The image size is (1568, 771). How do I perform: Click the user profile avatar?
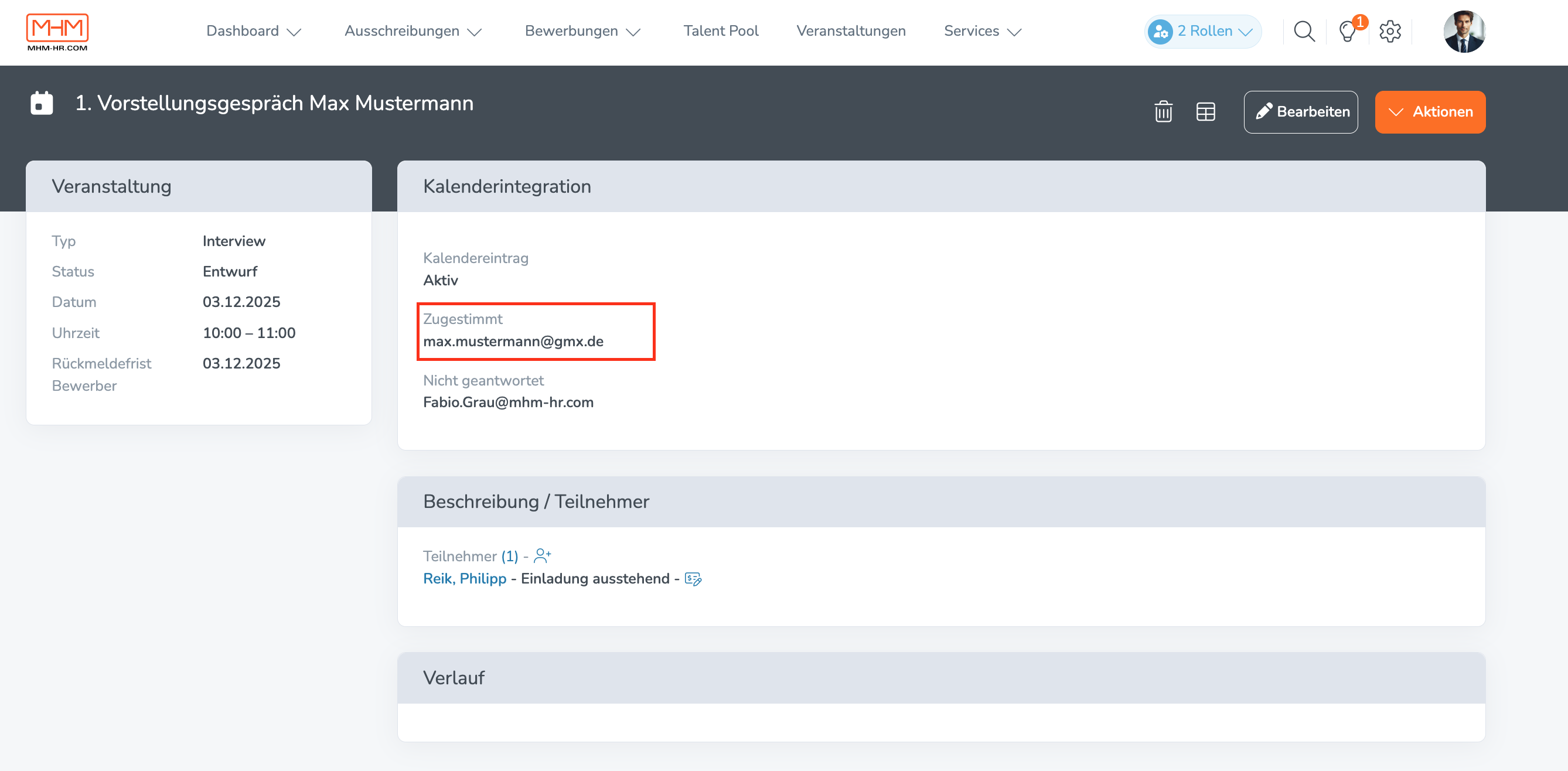tap(1464, 32)
